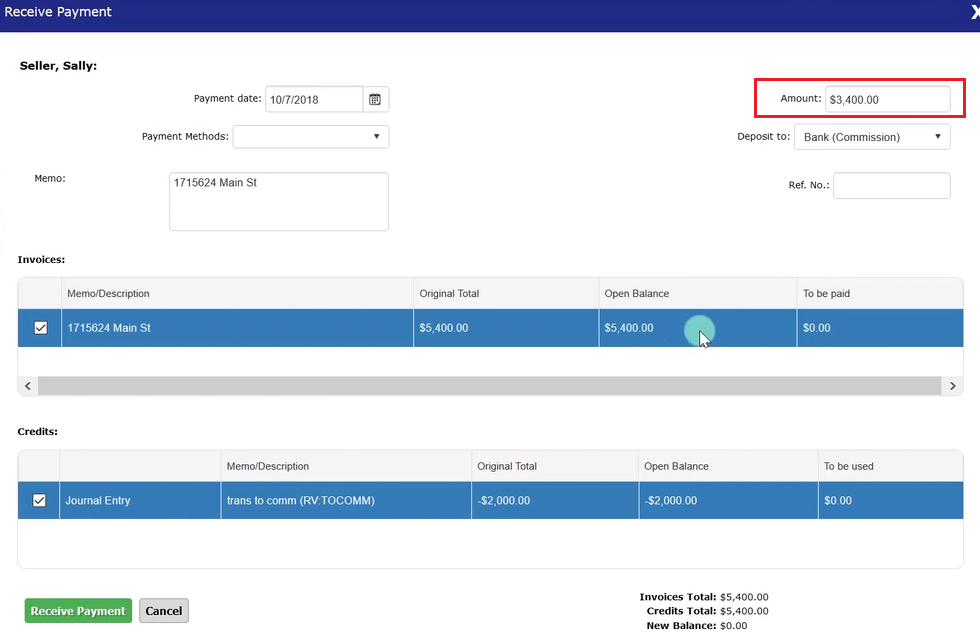
Task: Click the green Receive Payment button
Action: [78, 611]
